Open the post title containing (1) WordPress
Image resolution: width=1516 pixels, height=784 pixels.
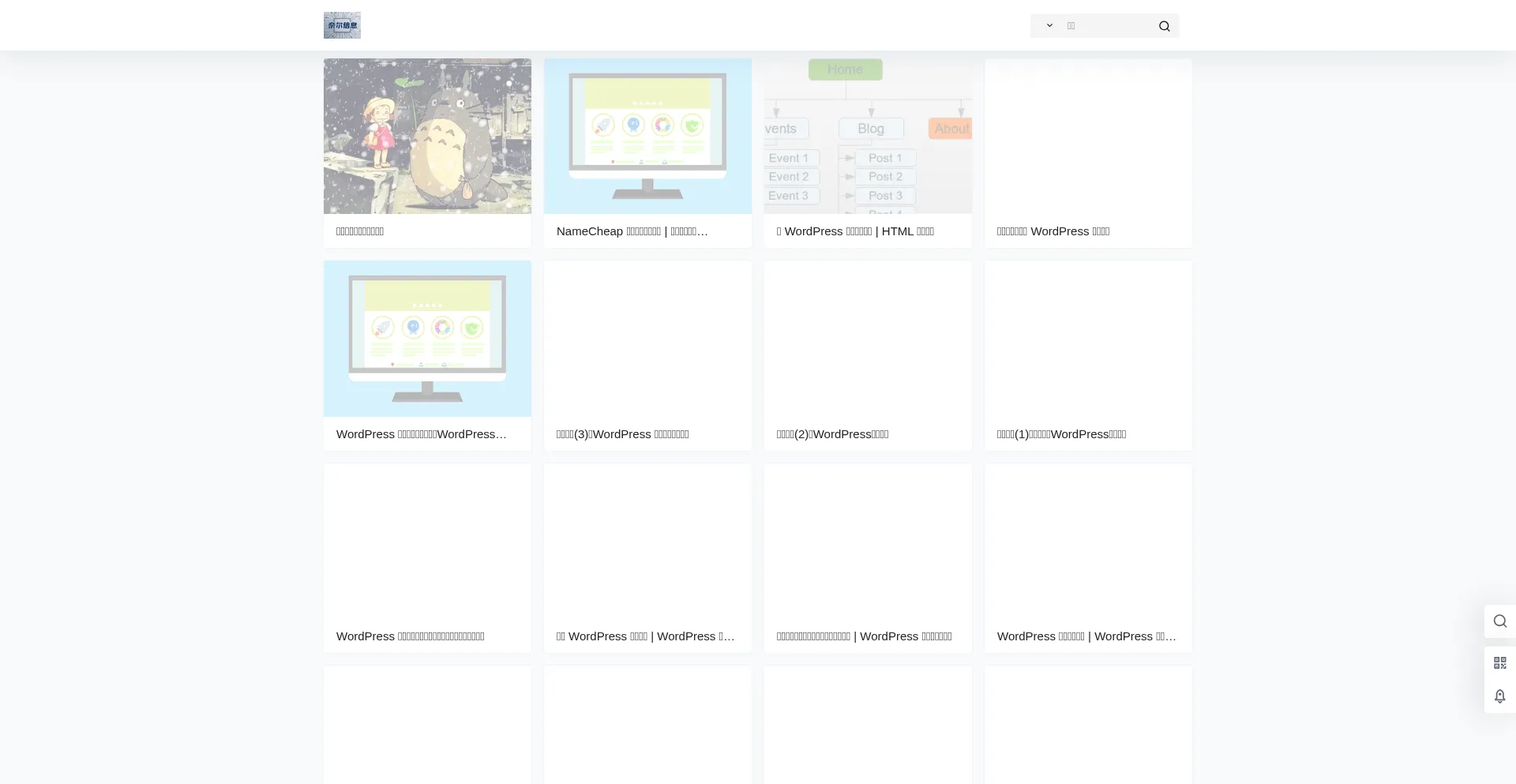point(1061,434)
